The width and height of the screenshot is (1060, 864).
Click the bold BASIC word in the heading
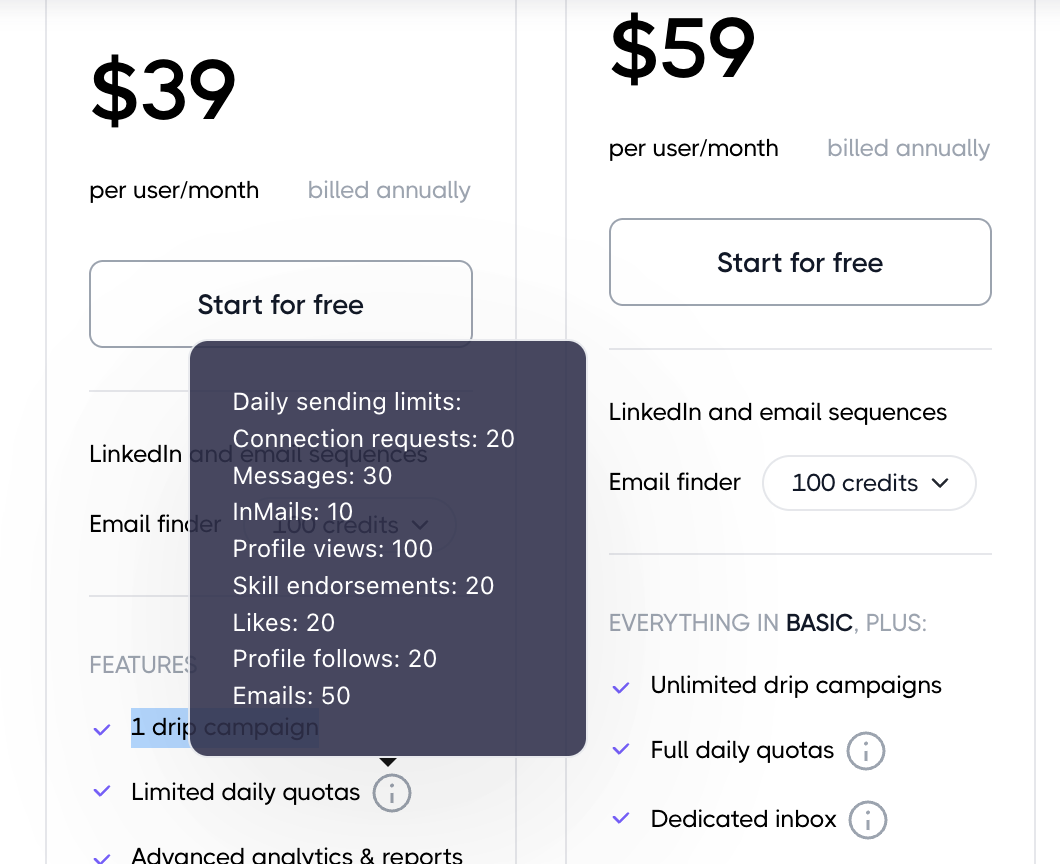[x=819, y=624]
